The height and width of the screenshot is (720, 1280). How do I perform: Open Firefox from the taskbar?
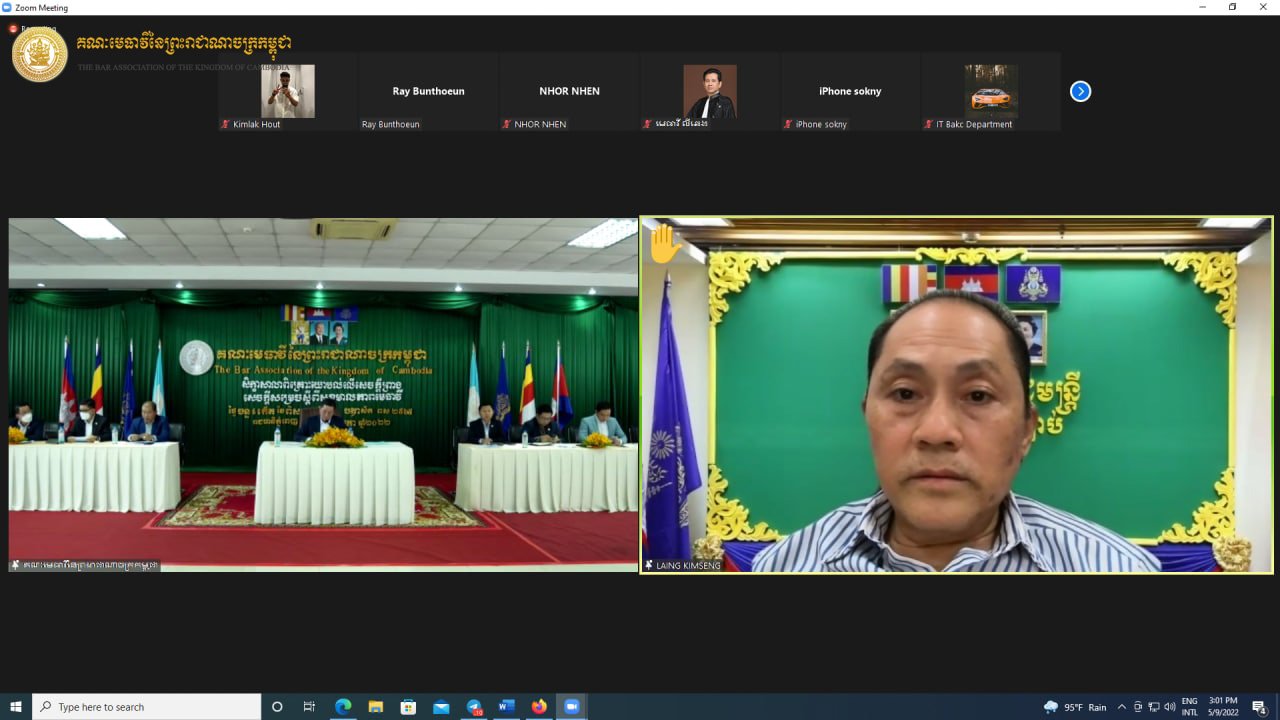pyautogui.click(x=539, y=707)
